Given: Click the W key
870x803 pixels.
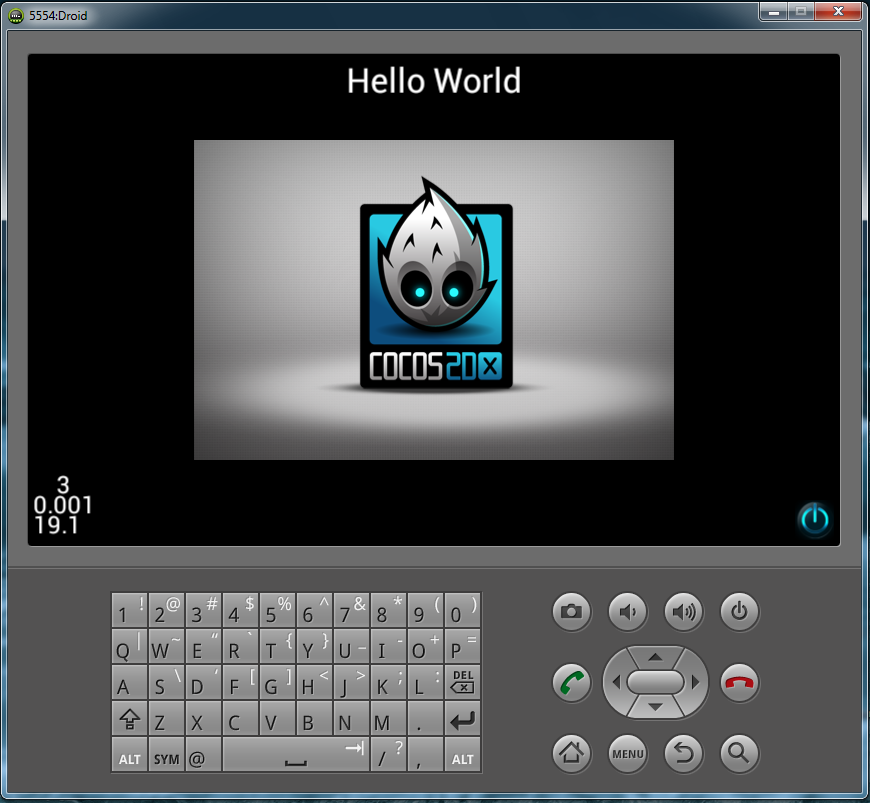Looking at the screenshot, I should click(166, 645).
